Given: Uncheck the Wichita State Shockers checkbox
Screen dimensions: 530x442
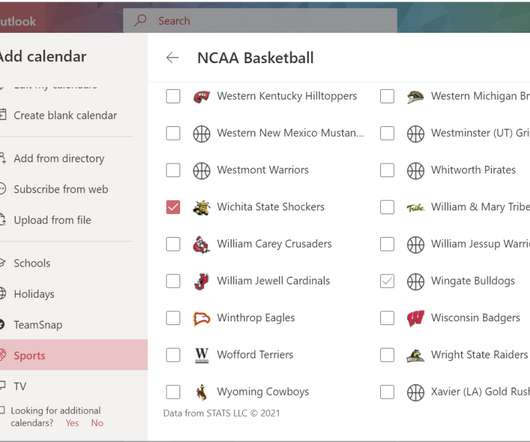Looking at the screenshot, I should point(173,207).
